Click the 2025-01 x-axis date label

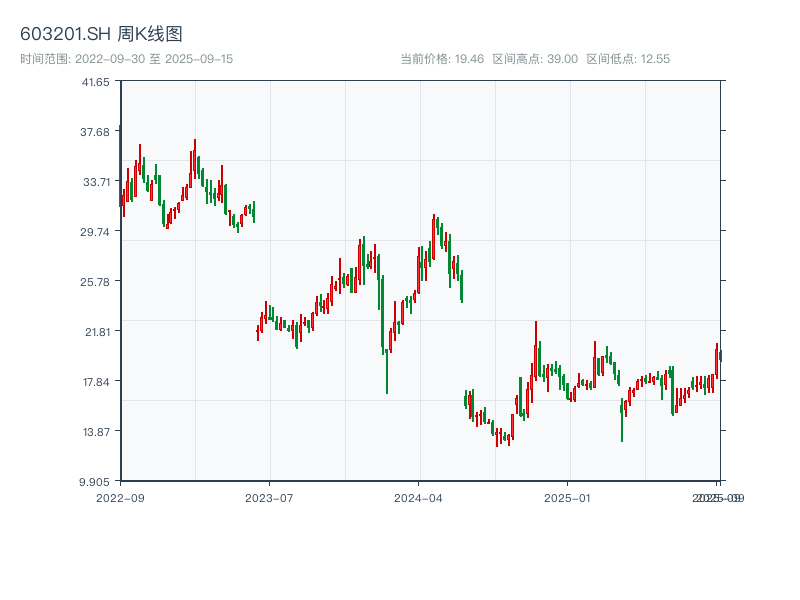568,497
